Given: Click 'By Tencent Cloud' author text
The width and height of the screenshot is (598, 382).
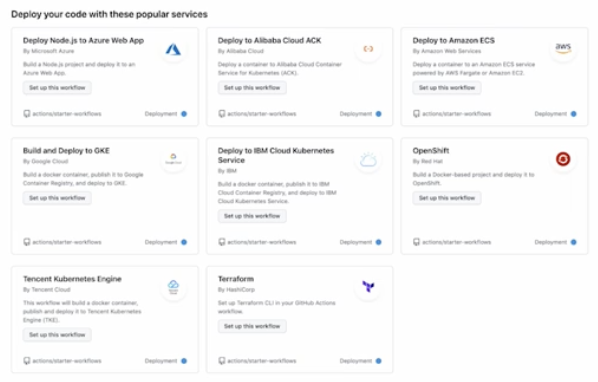Looking at the screenshot, I should [47, 289].
